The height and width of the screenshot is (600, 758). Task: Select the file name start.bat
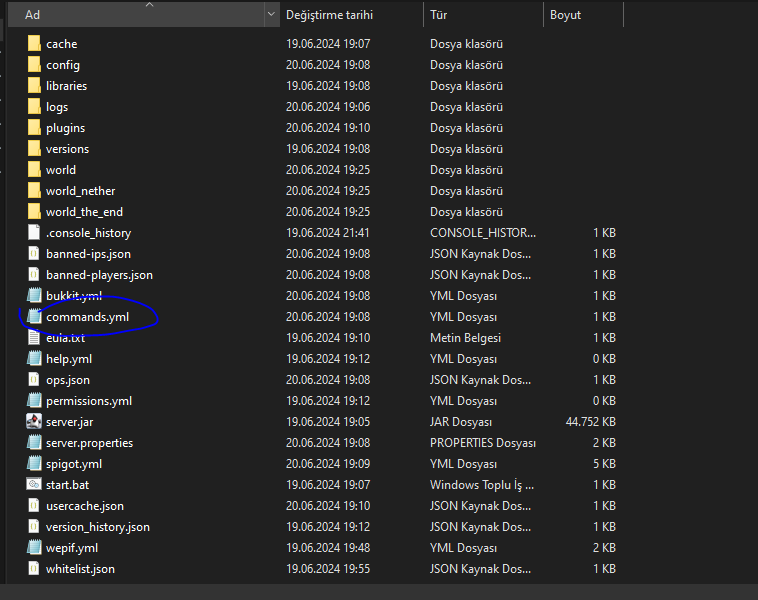68,485
